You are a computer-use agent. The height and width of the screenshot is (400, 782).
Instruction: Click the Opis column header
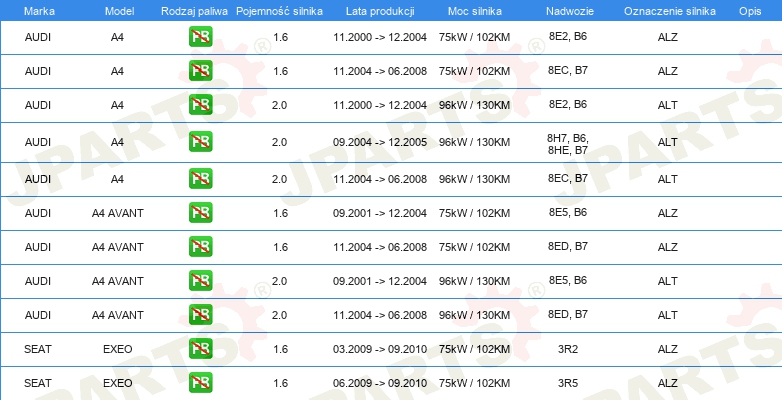[750, 11]
